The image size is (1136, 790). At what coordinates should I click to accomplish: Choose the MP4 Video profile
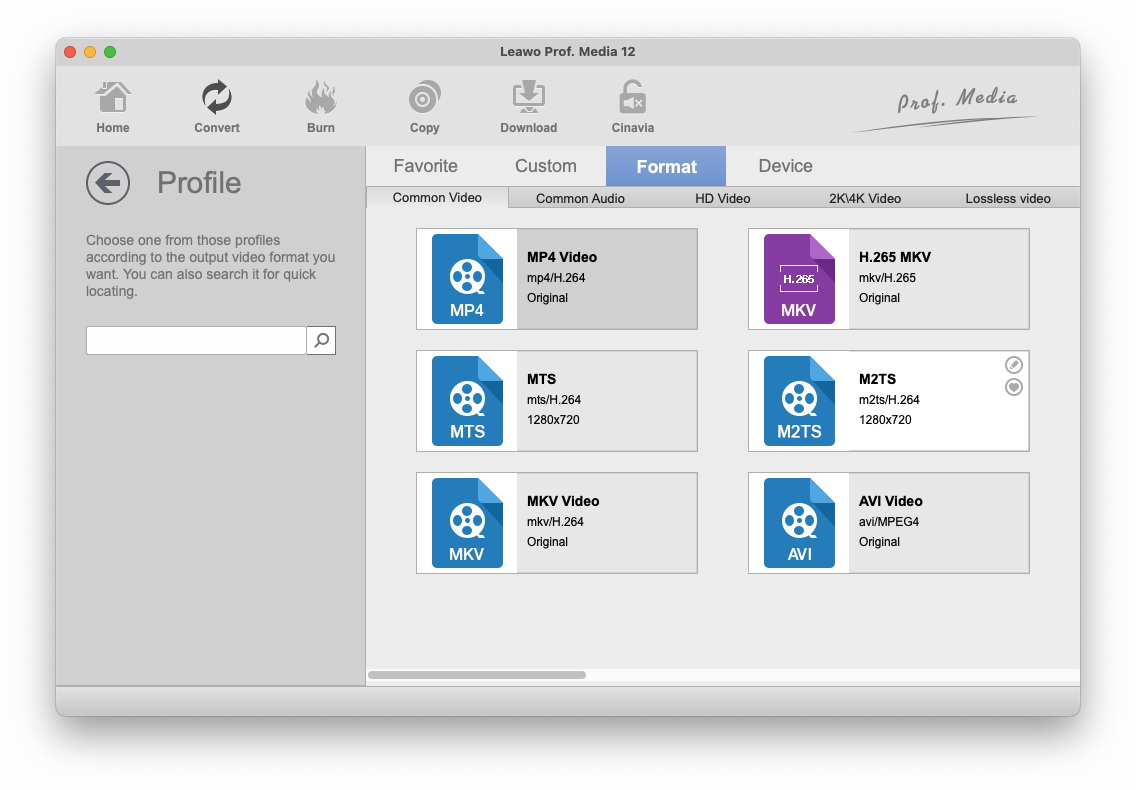tap(557, 279)
